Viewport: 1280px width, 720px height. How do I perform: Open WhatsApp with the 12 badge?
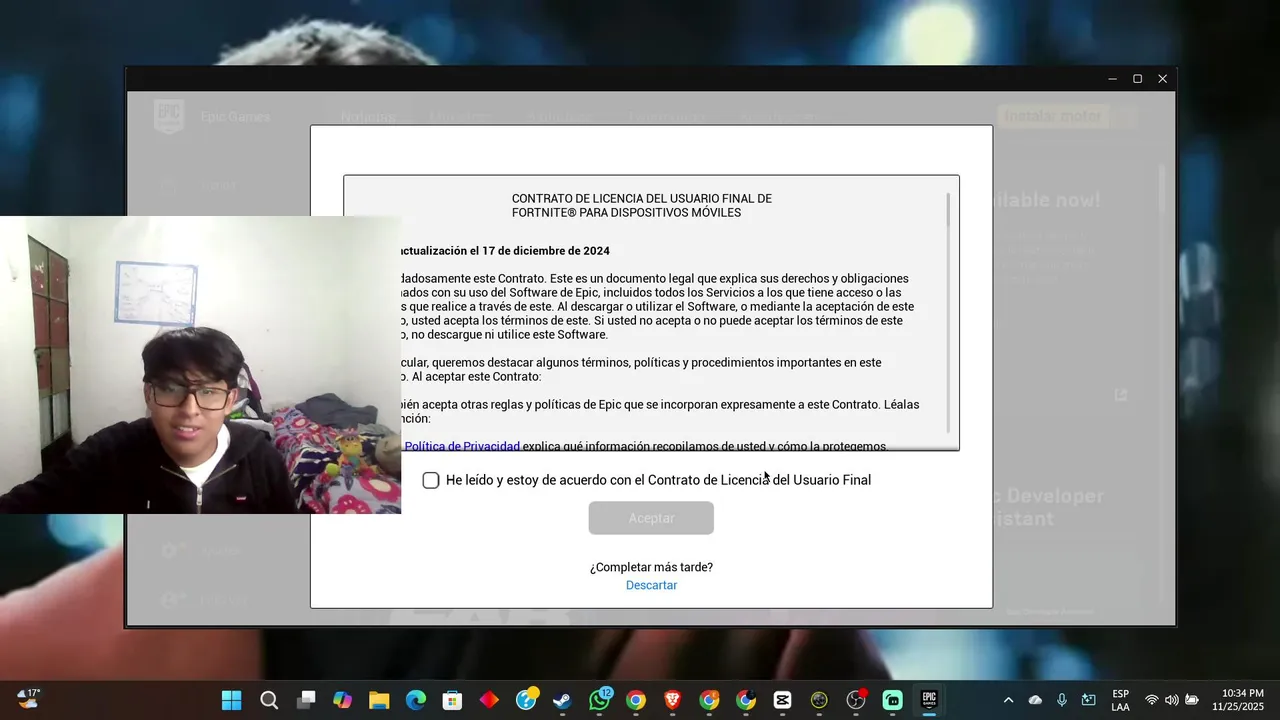tap(599, 700)
